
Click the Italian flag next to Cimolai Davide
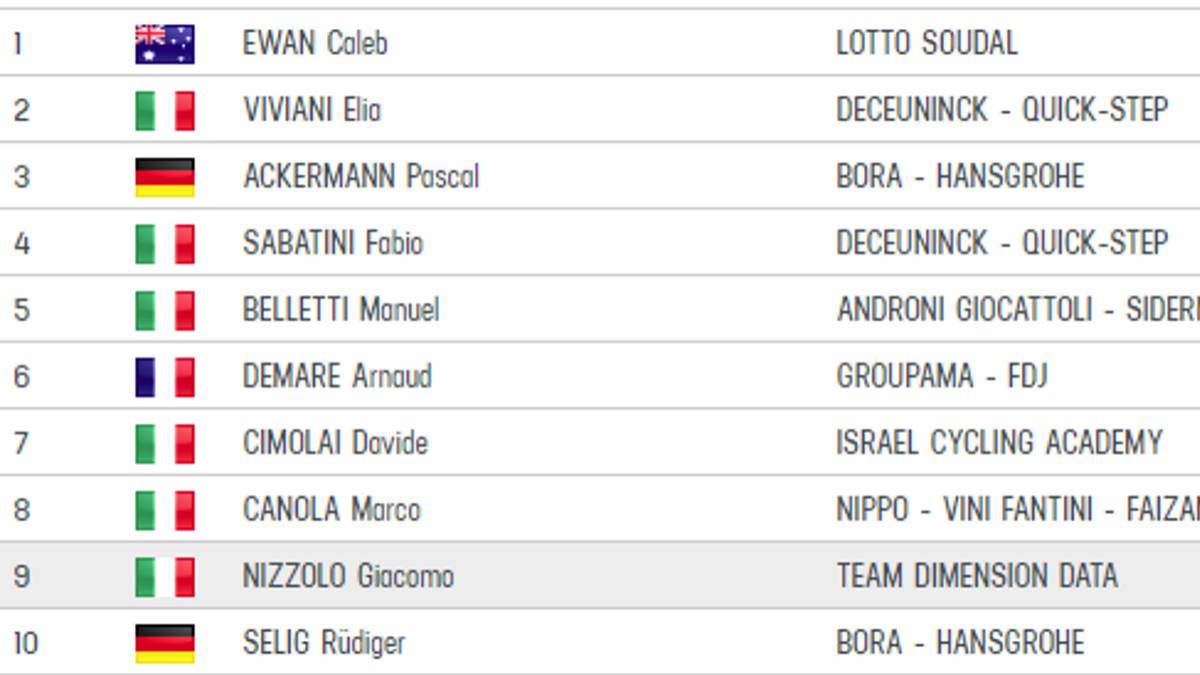point(165,444)
